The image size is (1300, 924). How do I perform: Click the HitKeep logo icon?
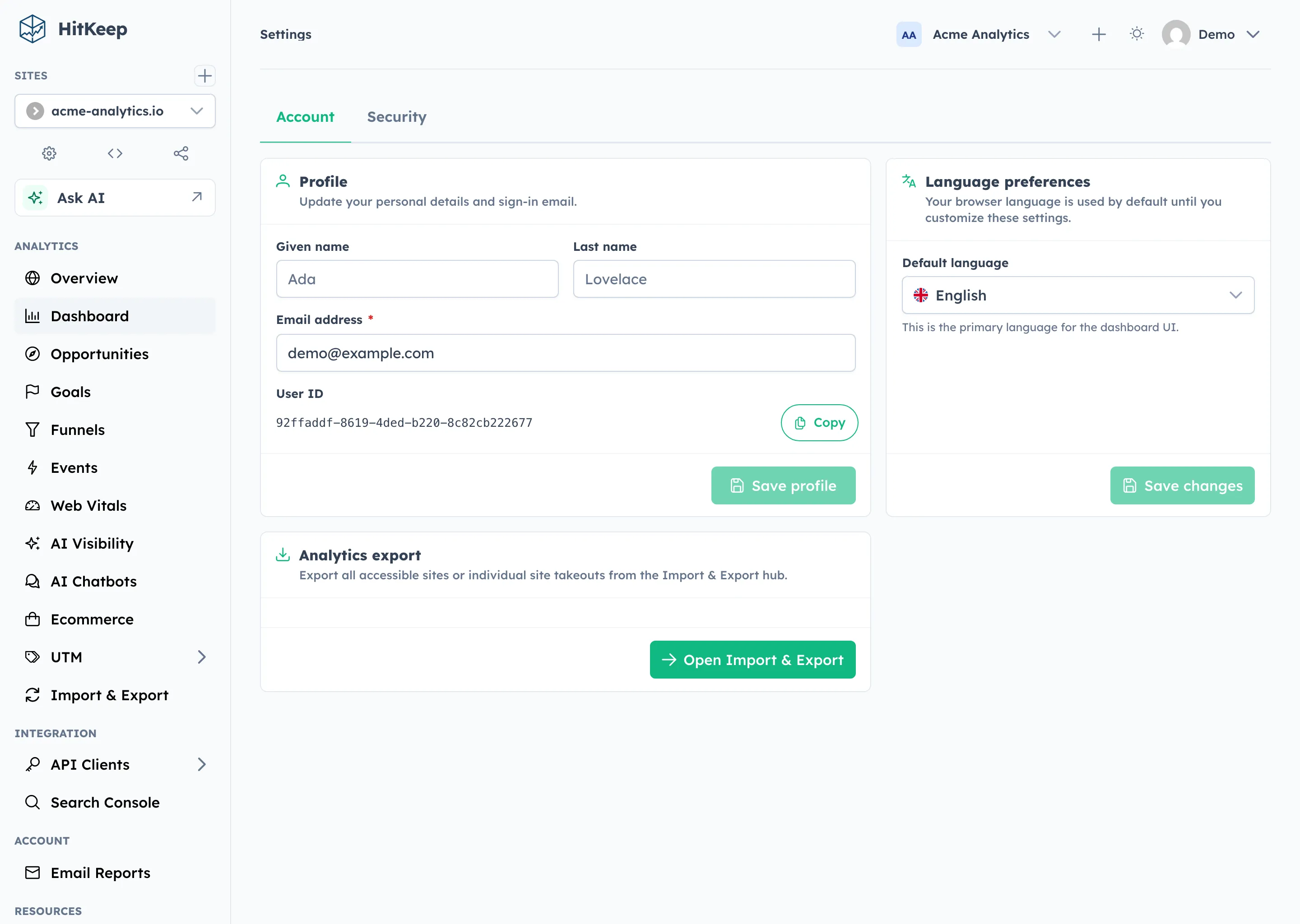32,29
